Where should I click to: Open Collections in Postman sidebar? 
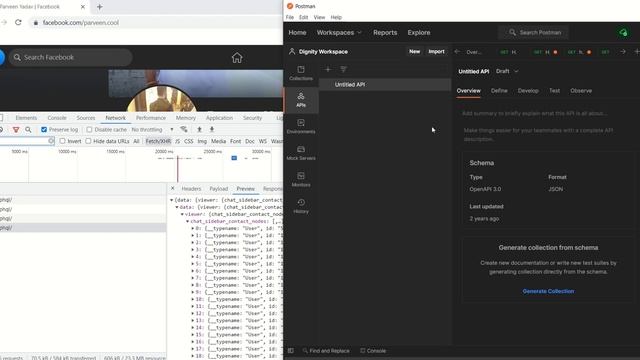pos(301,73)
